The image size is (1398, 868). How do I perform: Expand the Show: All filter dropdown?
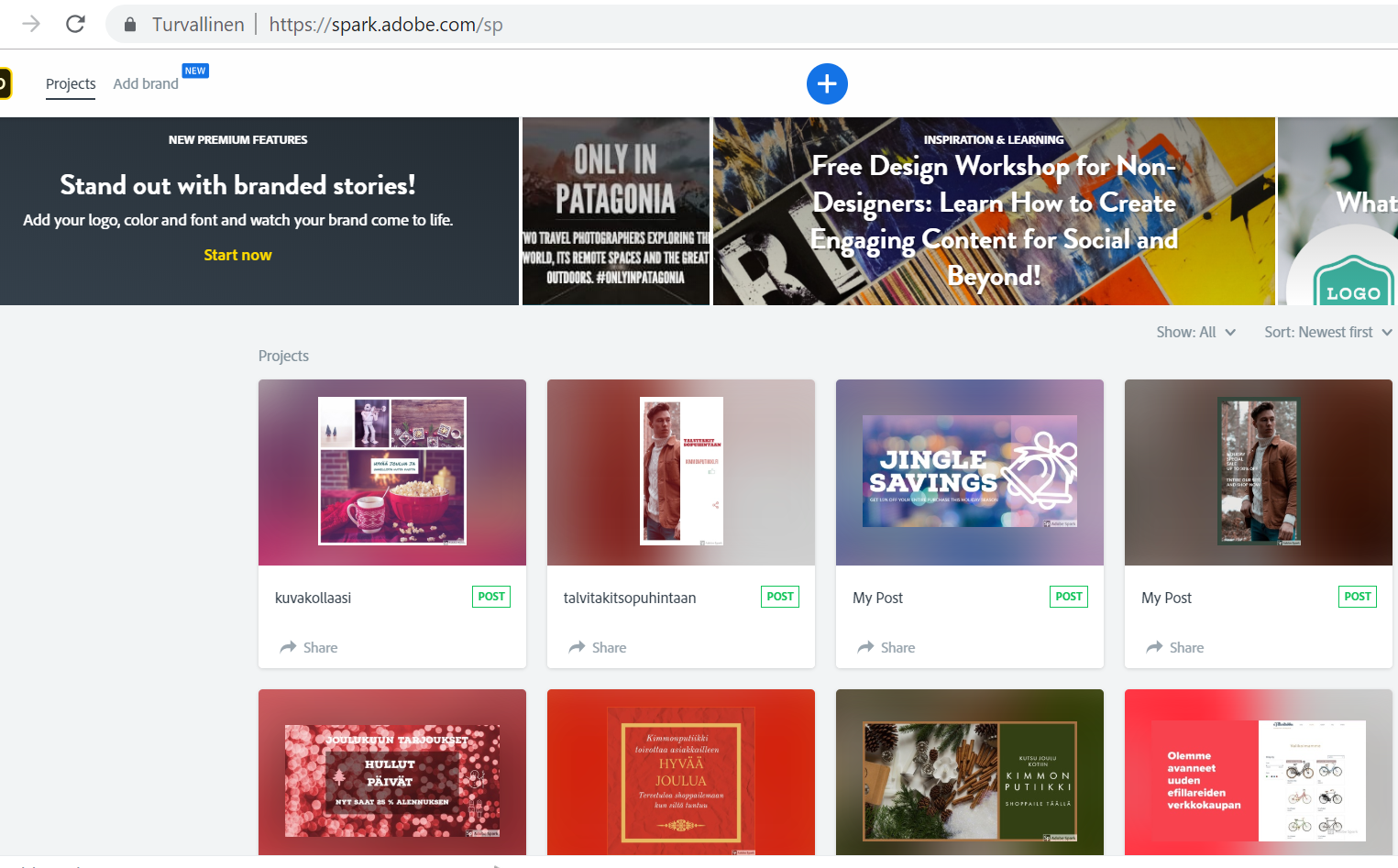pyautogui.click(x=1195, y=333)
